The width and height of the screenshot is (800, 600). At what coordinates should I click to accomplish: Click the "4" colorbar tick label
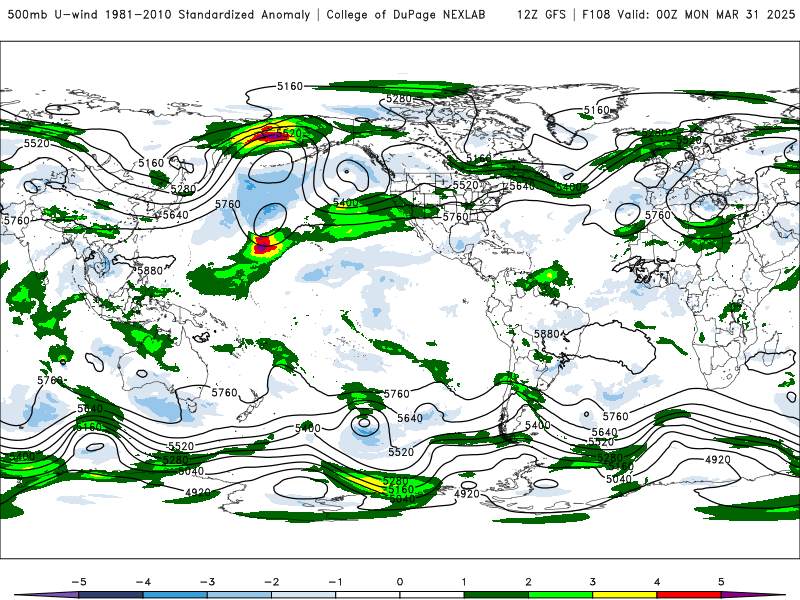tap(657, 582)
